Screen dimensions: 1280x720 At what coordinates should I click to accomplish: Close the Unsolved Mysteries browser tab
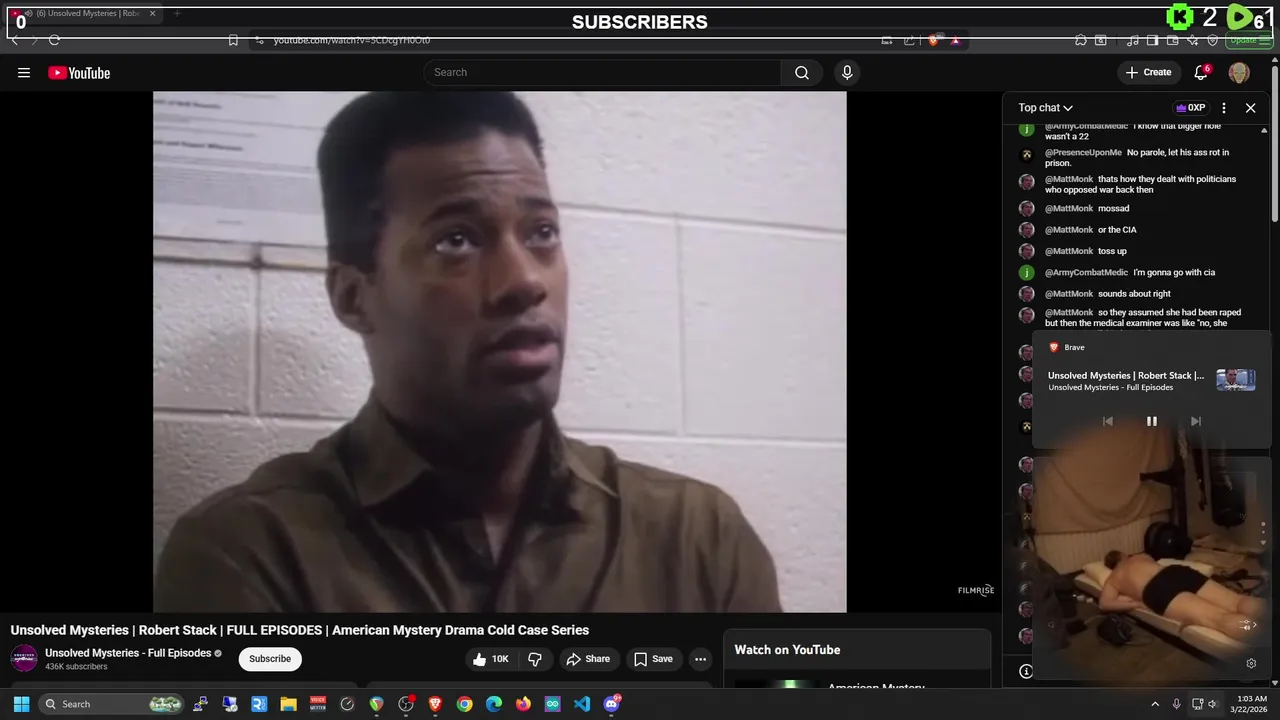pyautogui.click(x=153, y=13)
